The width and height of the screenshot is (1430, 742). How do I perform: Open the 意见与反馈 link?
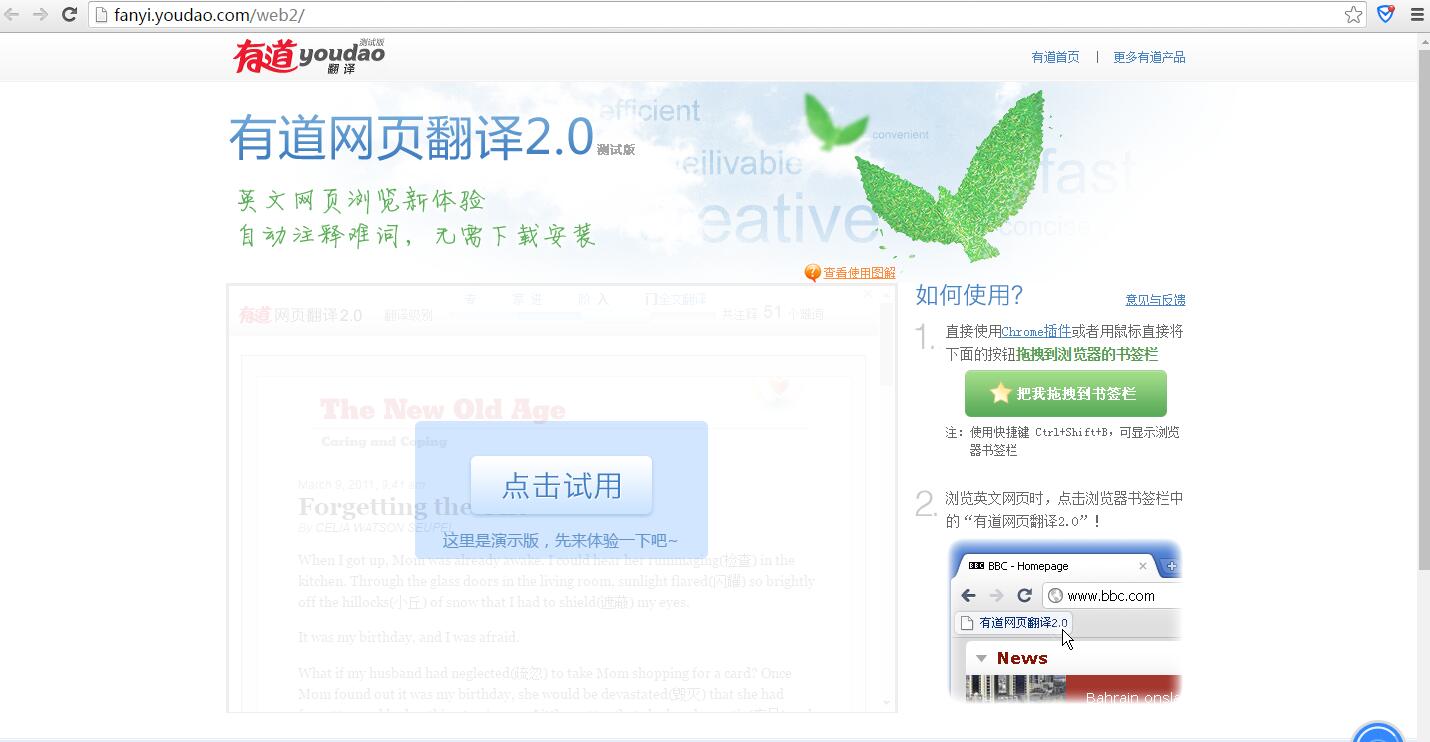click(1155, 300)
